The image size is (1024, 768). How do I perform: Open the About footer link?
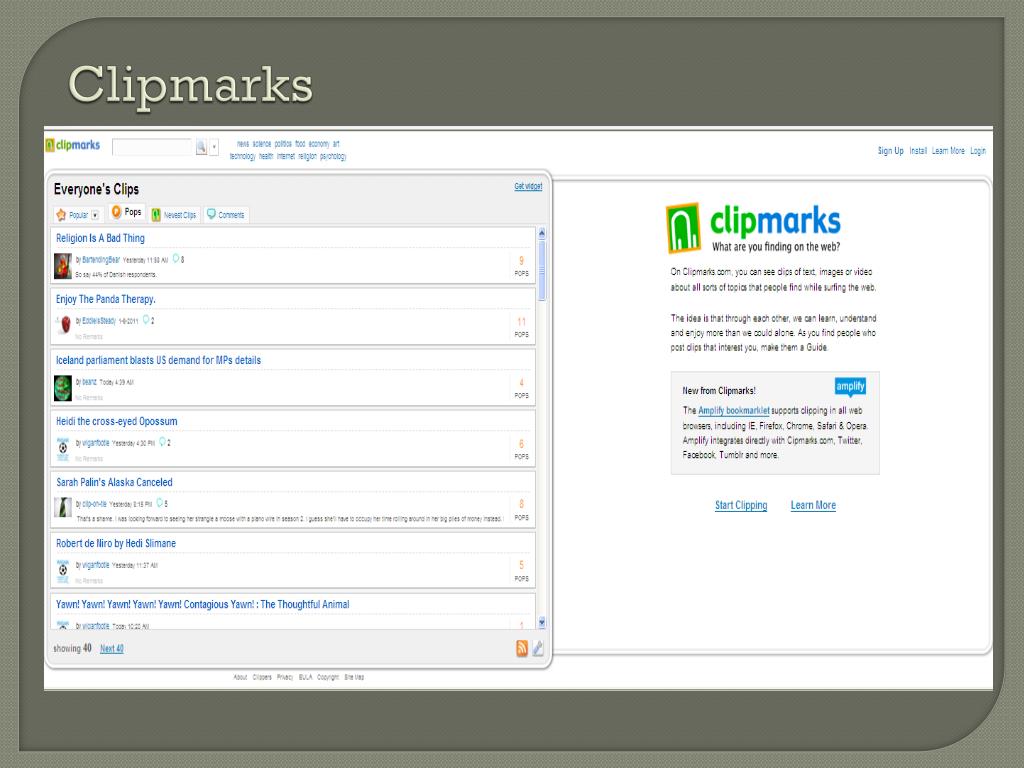(240, 677)
